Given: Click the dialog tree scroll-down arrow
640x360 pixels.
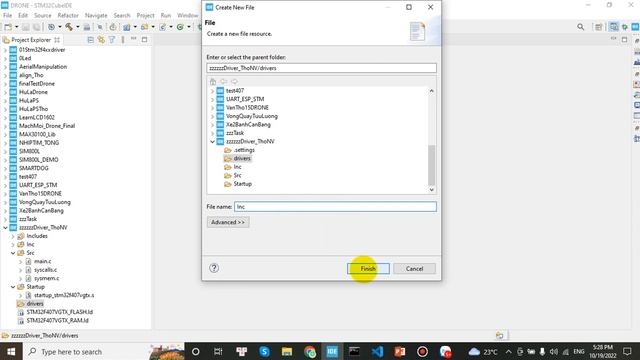Looking at the screenshot, I should point(431,189).
